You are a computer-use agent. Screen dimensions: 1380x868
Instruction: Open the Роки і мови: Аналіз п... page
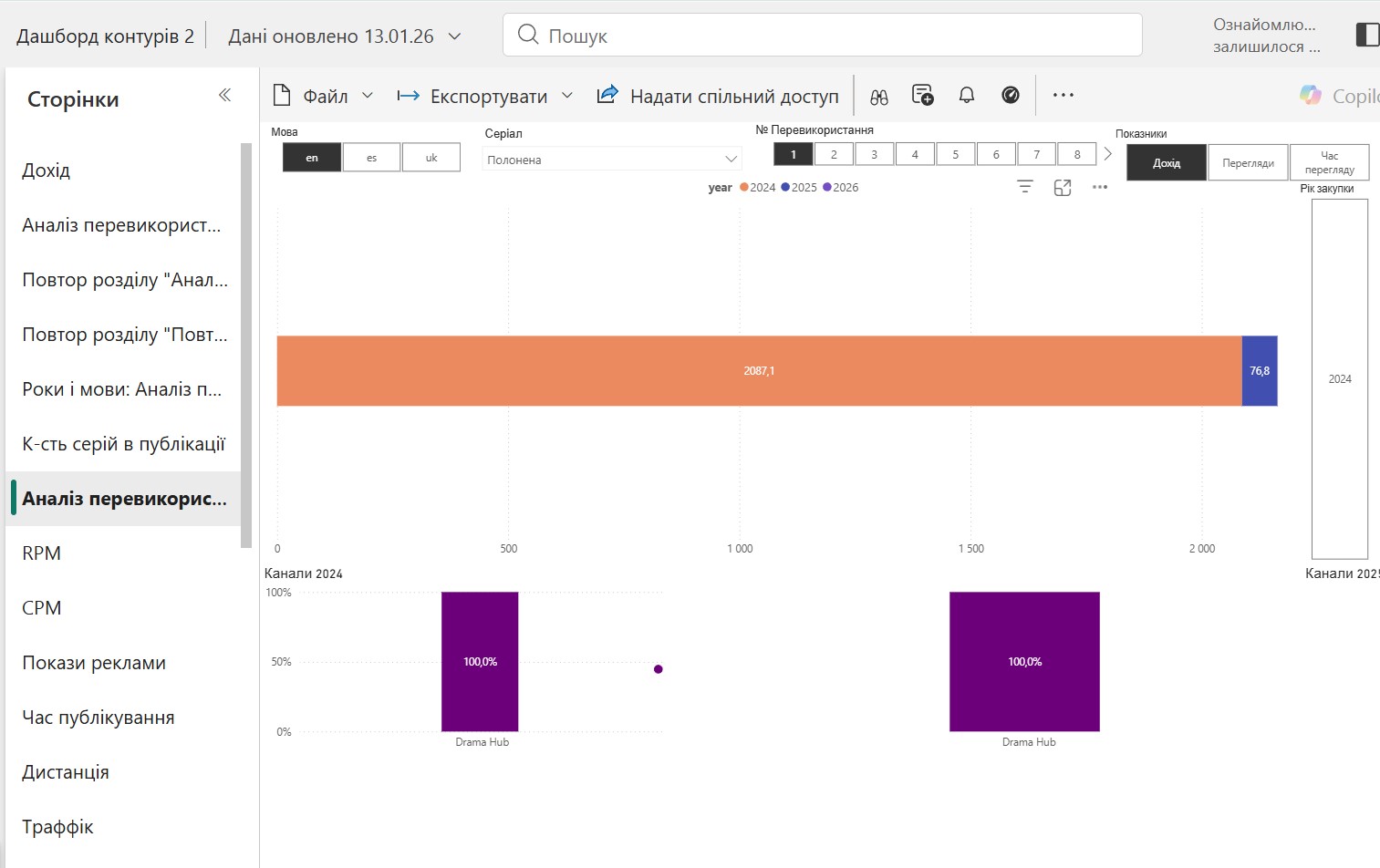(x=123, y=388)
